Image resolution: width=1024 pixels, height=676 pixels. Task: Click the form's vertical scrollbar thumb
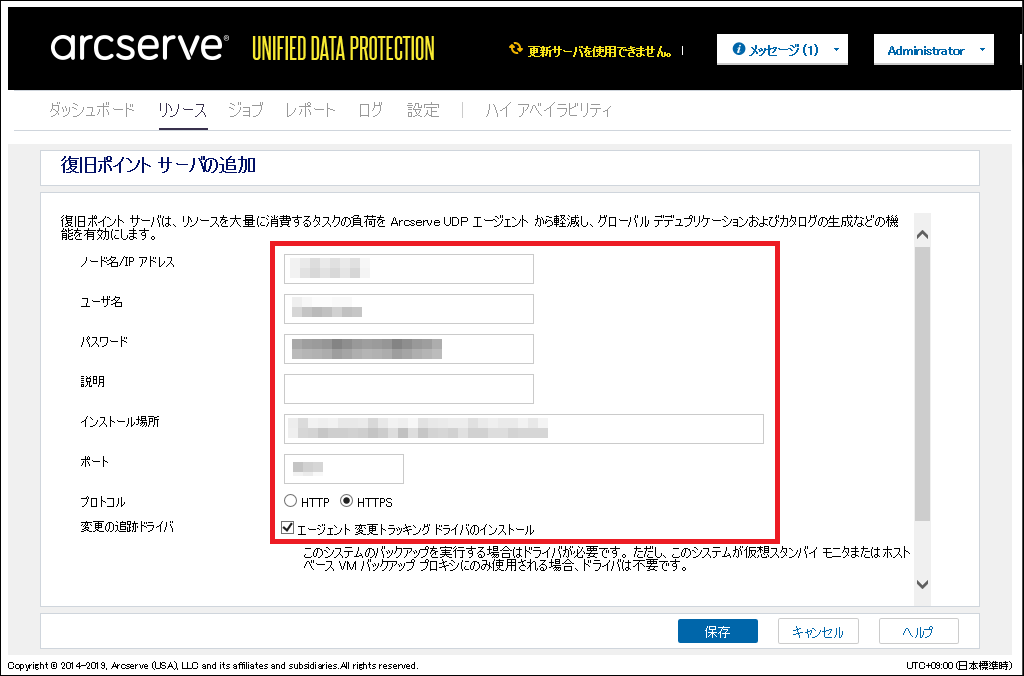[x=922, y=382]
